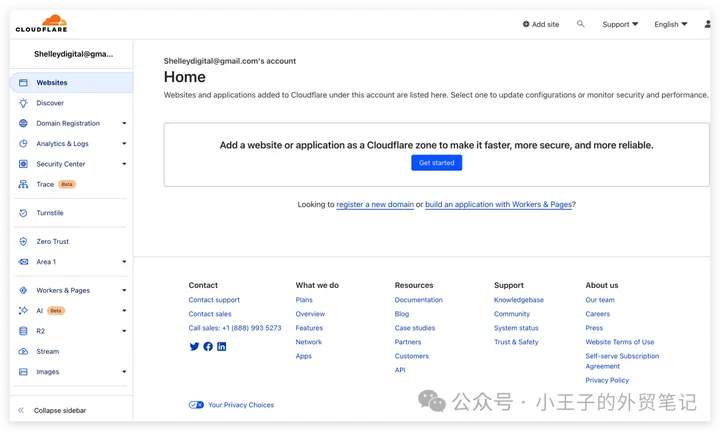Click the Collapse sidebar chevrons icon

click(x=21, y=410)
